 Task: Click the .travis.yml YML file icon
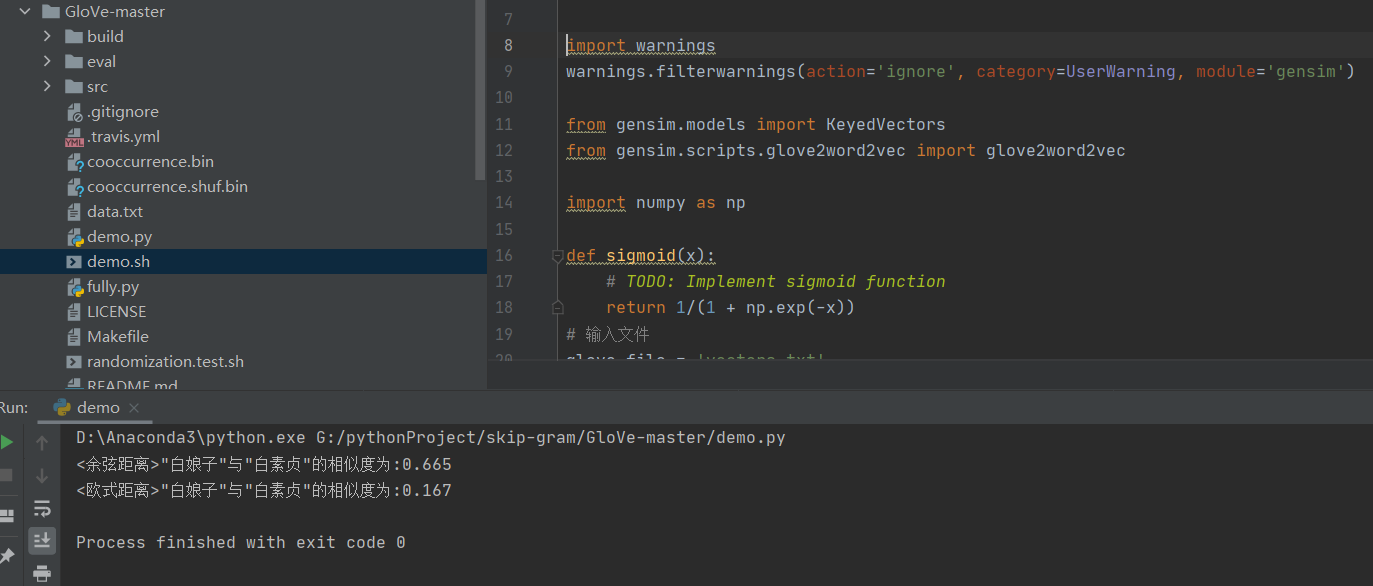74,137
